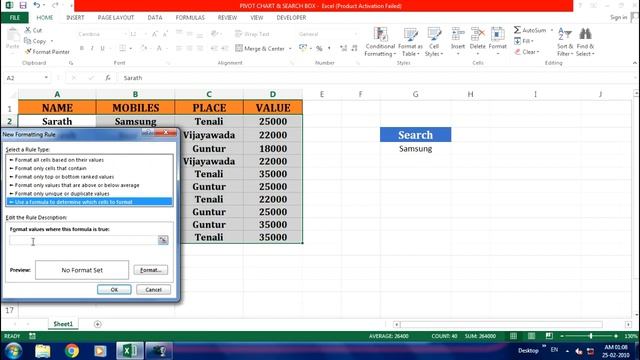Click the formula input field in dialog
640x360 pixels.
point(83,240)
